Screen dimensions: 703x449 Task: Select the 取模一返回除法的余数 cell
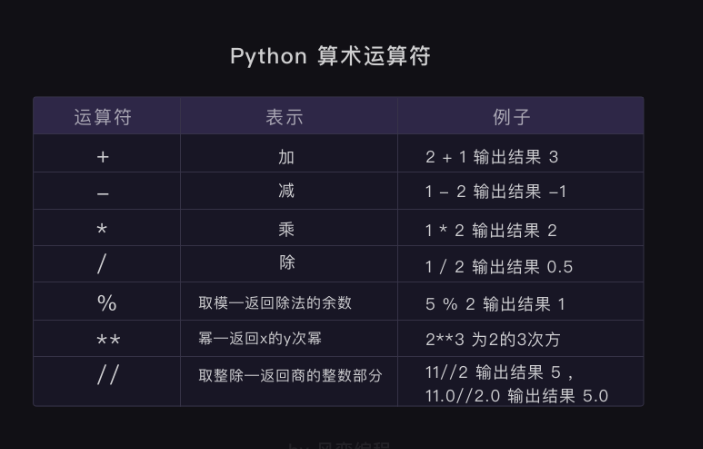click(275, 302)
